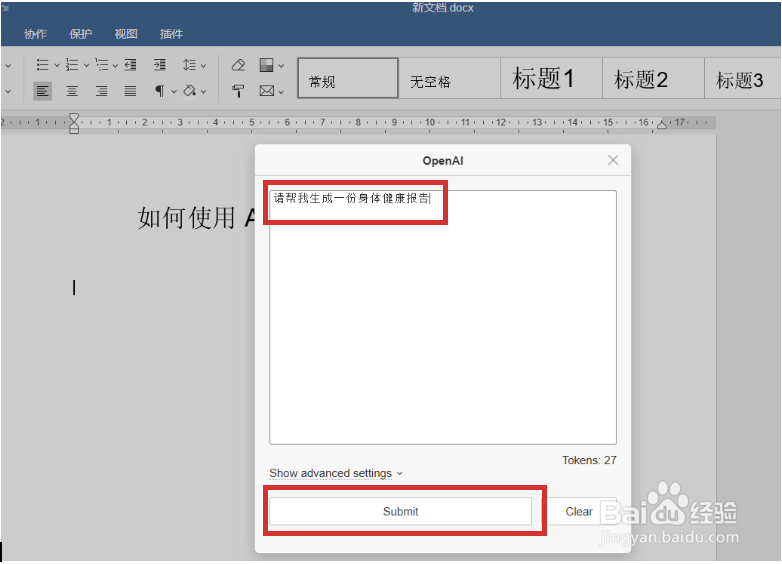The image size is (782, 564).
Task: Open the 保护 tab
Action: click(81, 34)
